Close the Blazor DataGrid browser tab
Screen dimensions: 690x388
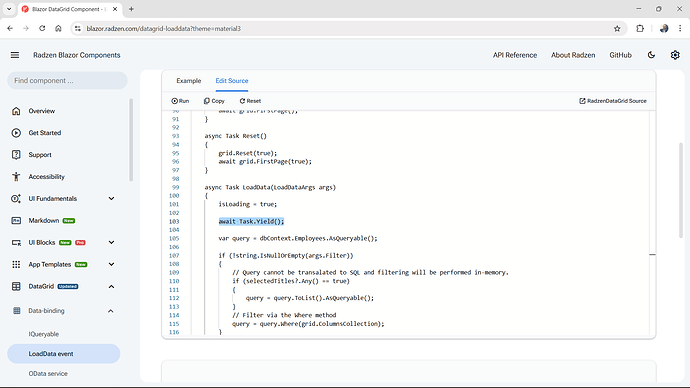pos(115,9)
